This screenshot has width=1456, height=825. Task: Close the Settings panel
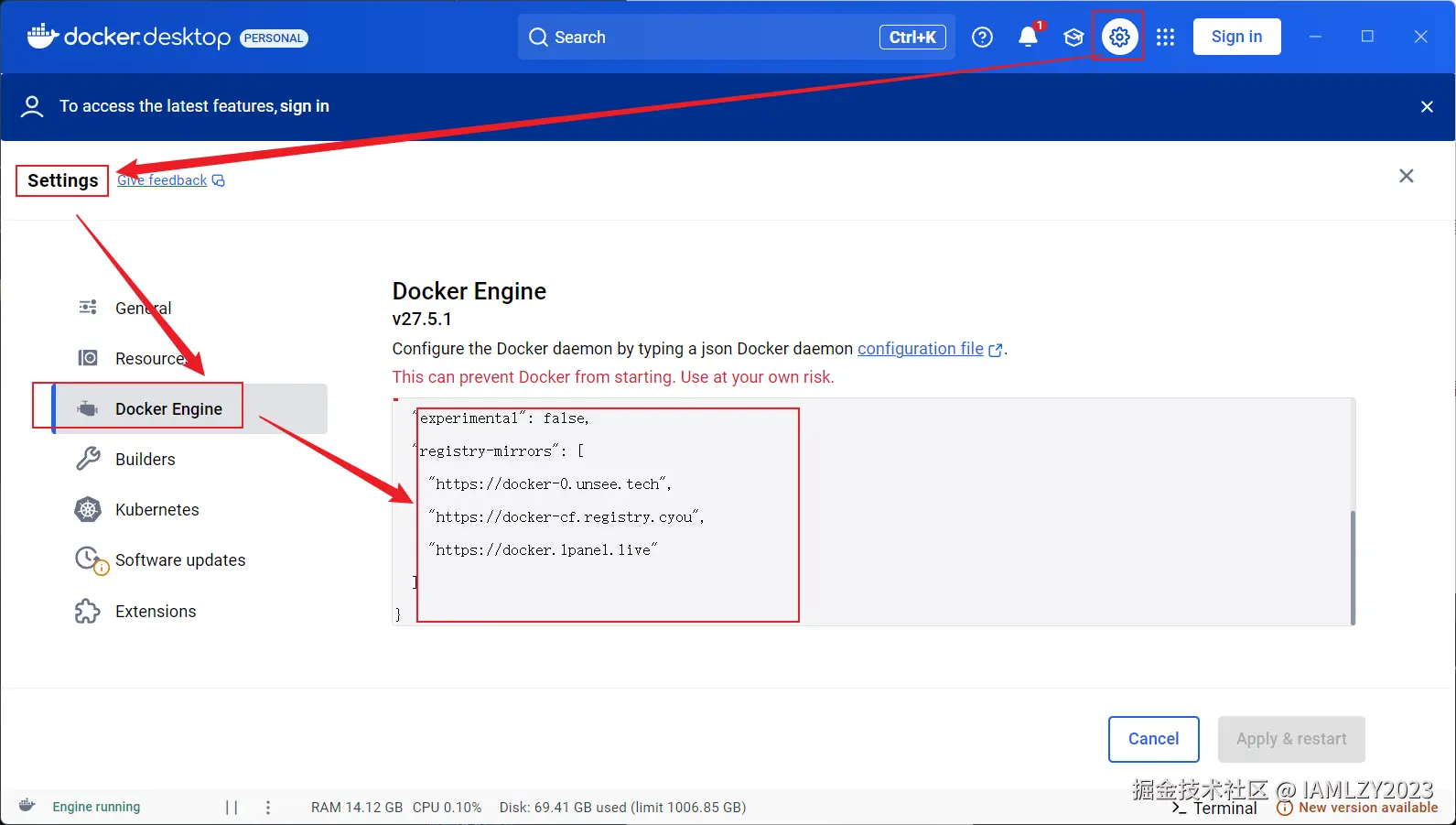click(1407, 176)
